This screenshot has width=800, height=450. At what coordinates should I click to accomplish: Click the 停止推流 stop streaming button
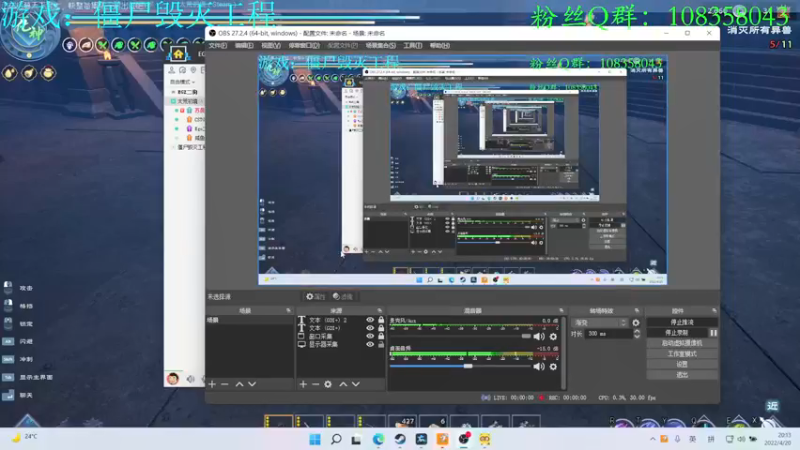click(x=682, y=322)
